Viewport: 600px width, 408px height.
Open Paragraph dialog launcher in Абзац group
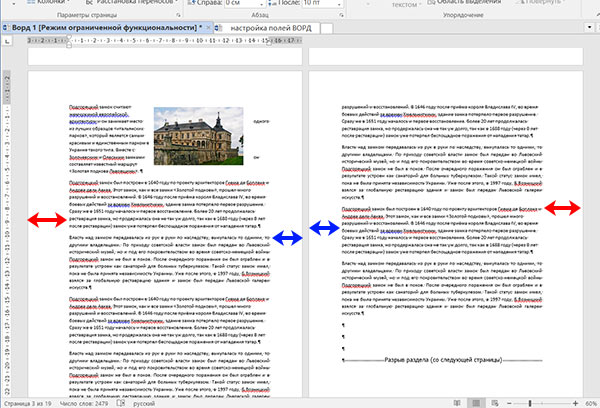point(341,15)
